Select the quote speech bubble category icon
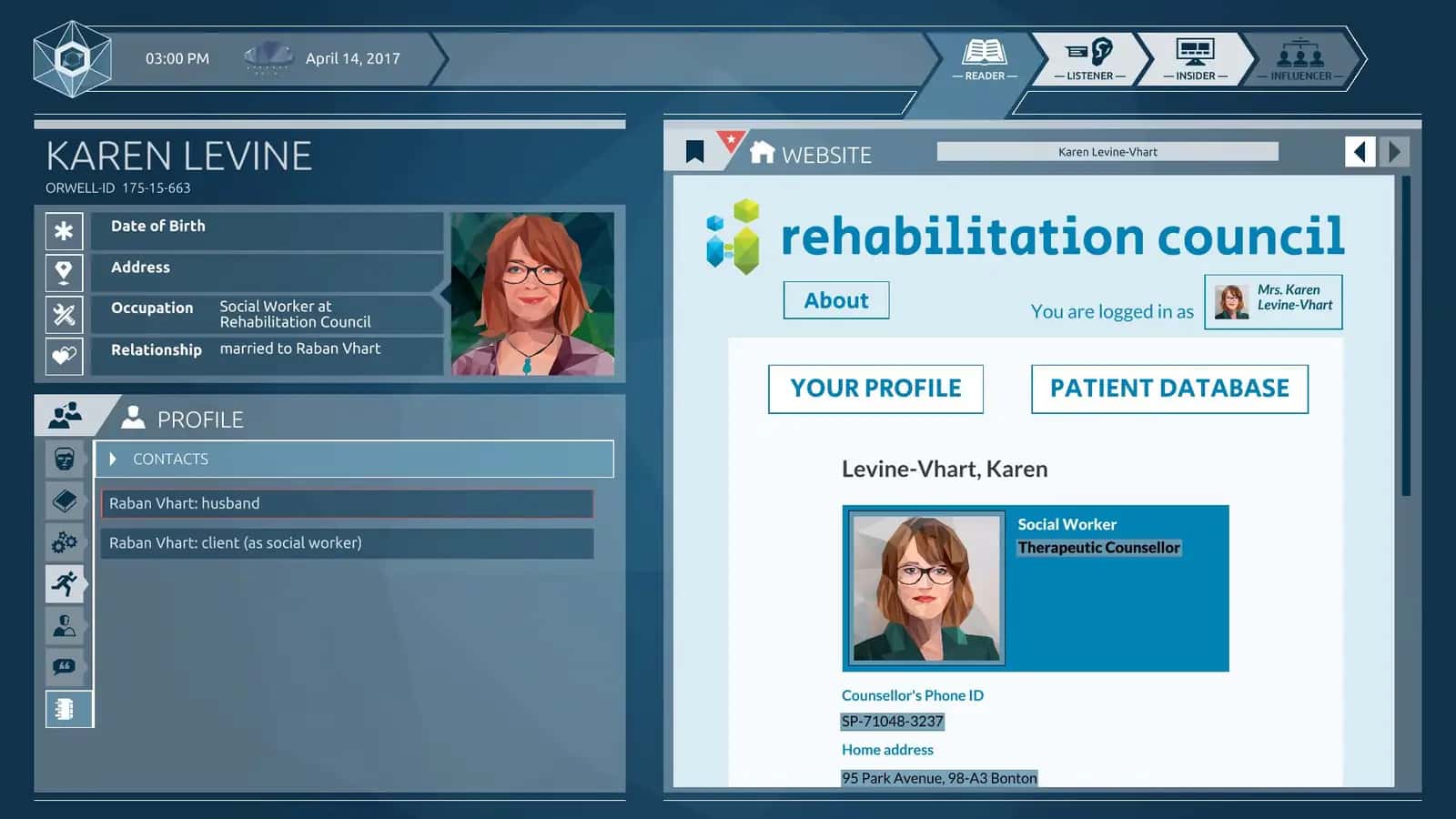Screen dimensions: 1456x819 click(x=65, y=667)
